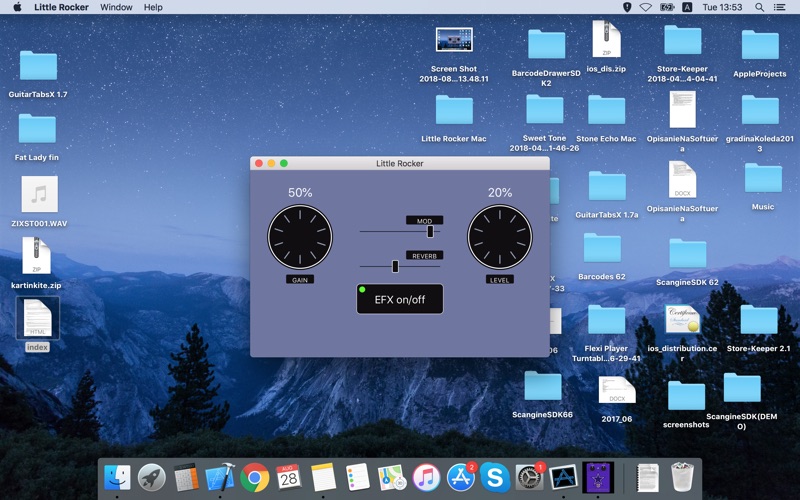The width and height of the screenshot is (800, 500).
Task: Click Little Rocker pedal icon in Dock
Action: click(598, 478)
